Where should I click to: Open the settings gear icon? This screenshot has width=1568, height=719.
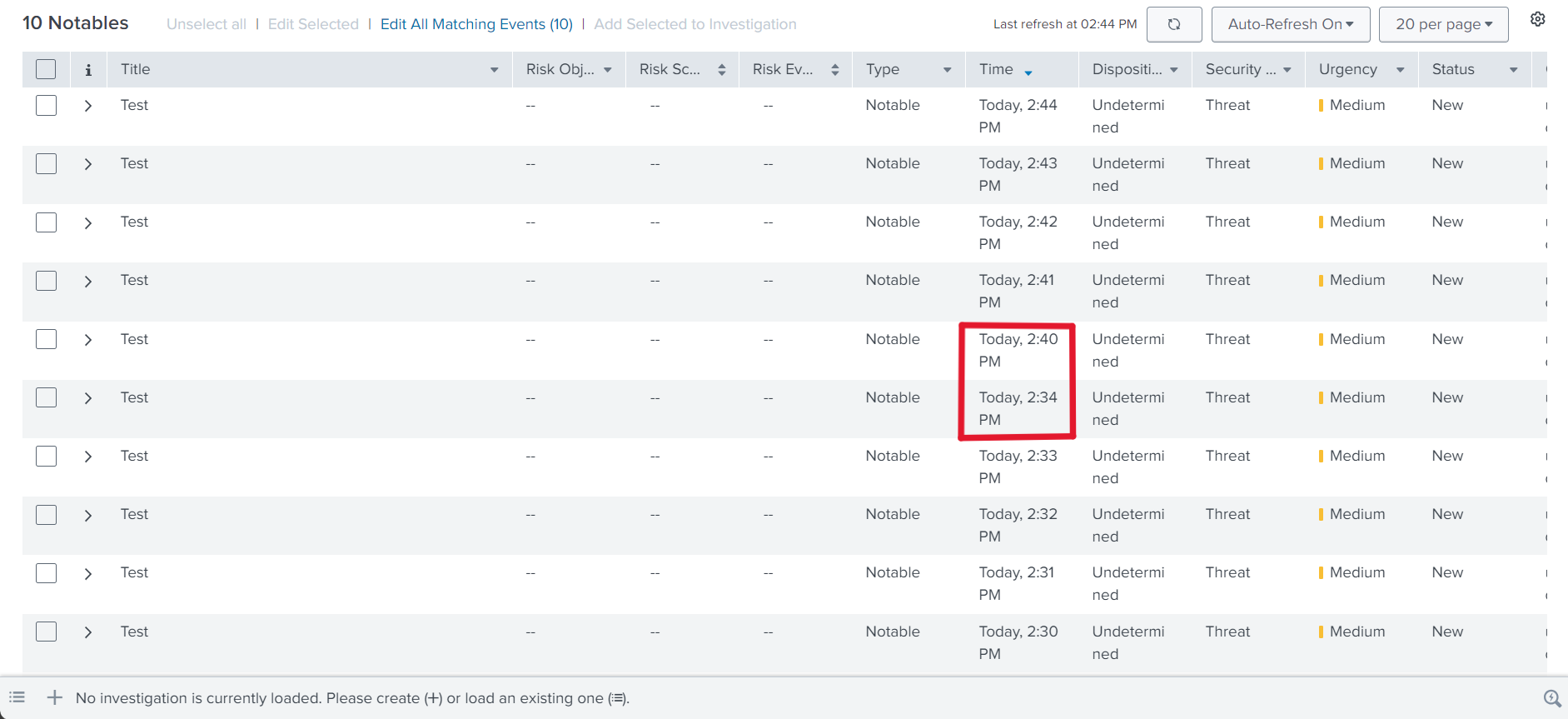click(1537, 19)
